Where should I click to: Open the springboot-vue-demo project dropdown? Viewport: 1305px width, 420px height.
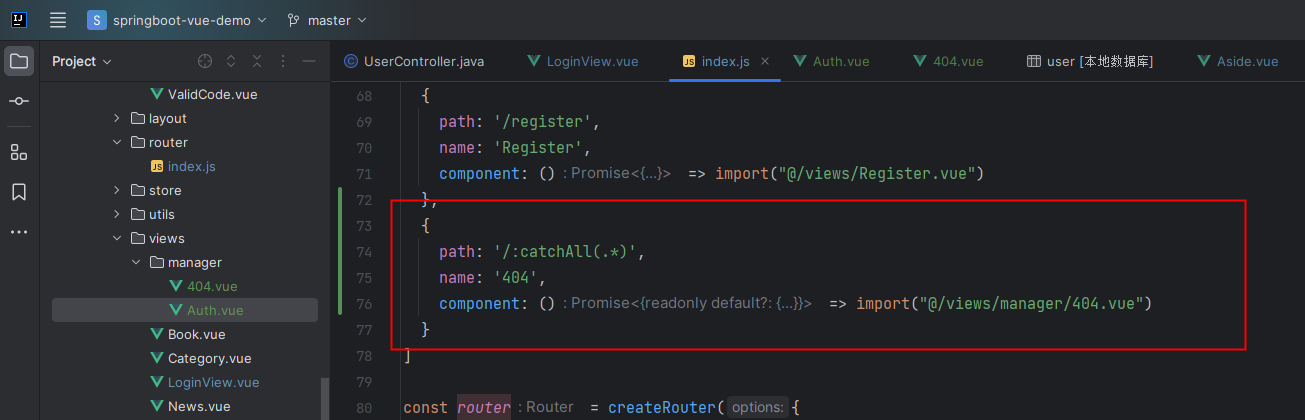(x=177, y=20)
